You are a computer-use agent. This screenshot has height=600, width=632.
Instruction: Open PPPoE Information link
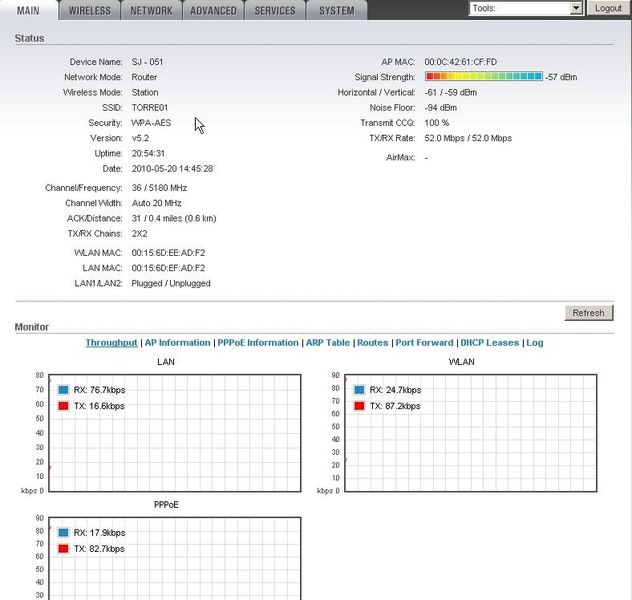tap(258, 343)
